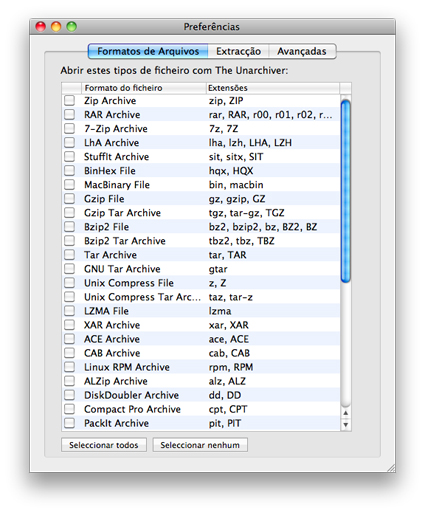425x513 pixels.
Task: Tick the LZMA File checkbox
Action: pyautogui.click(x=69, y=311)
